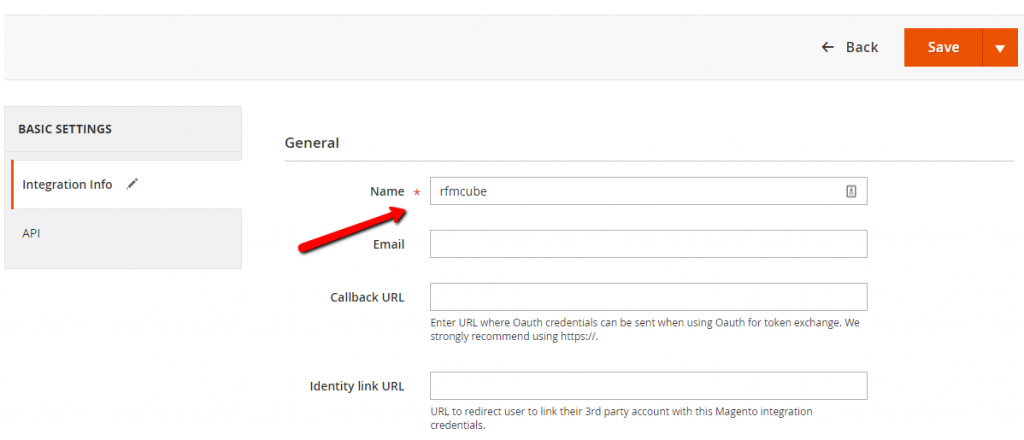Click the General section heading
The image size is (1024, 440).
pyautogui.click(x=312, y=142)
